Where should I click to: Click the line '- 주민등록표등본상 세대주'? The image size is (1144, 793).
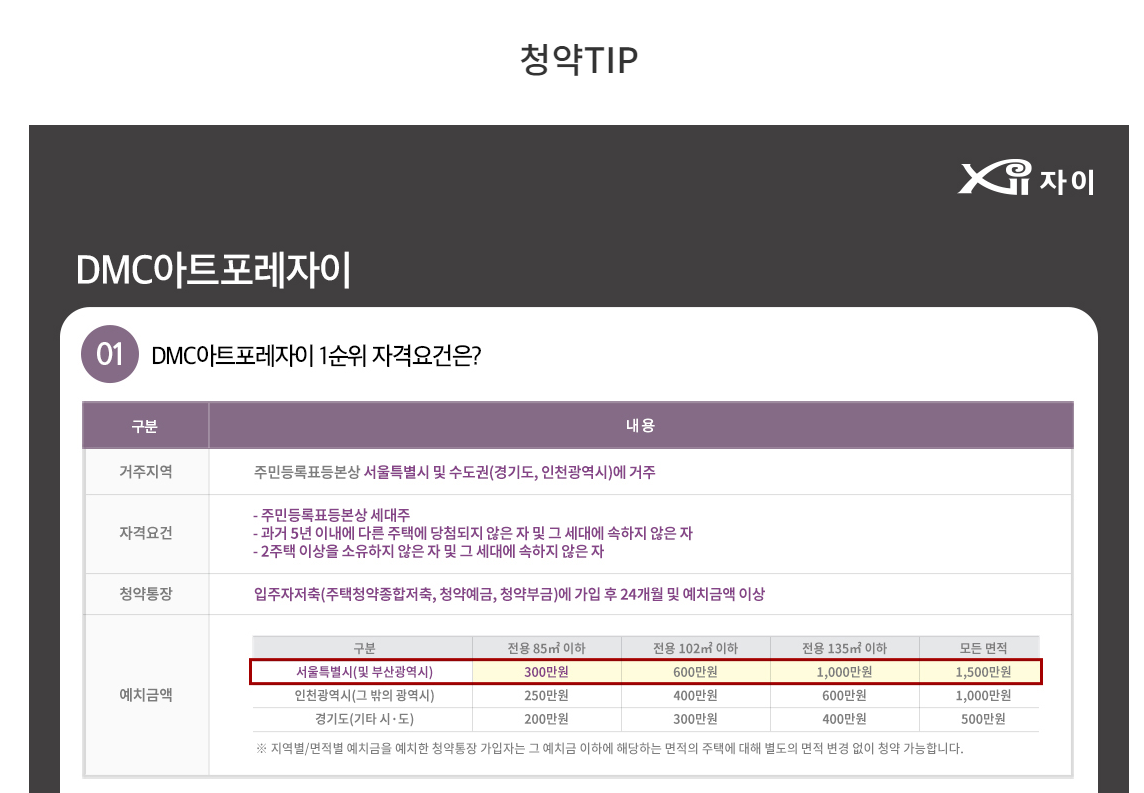coord(331,515)
